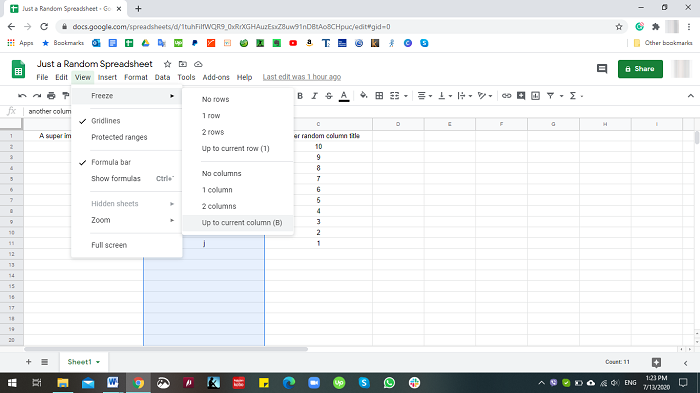Open the File menu
The image size is (700, 393).
click(42, 77)
